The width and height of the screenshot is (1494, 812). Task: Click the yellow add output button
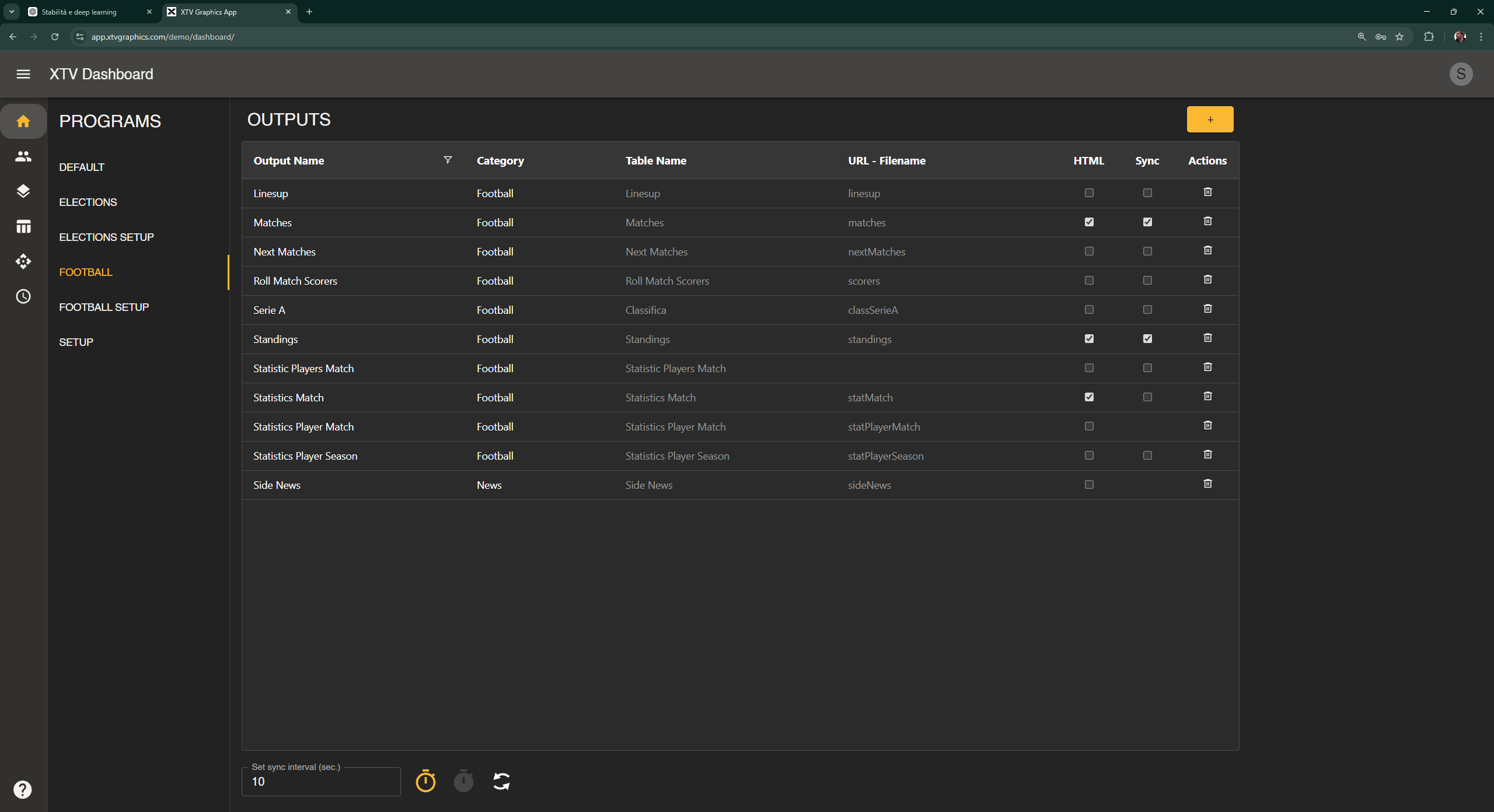click(x=1210, y=120)
